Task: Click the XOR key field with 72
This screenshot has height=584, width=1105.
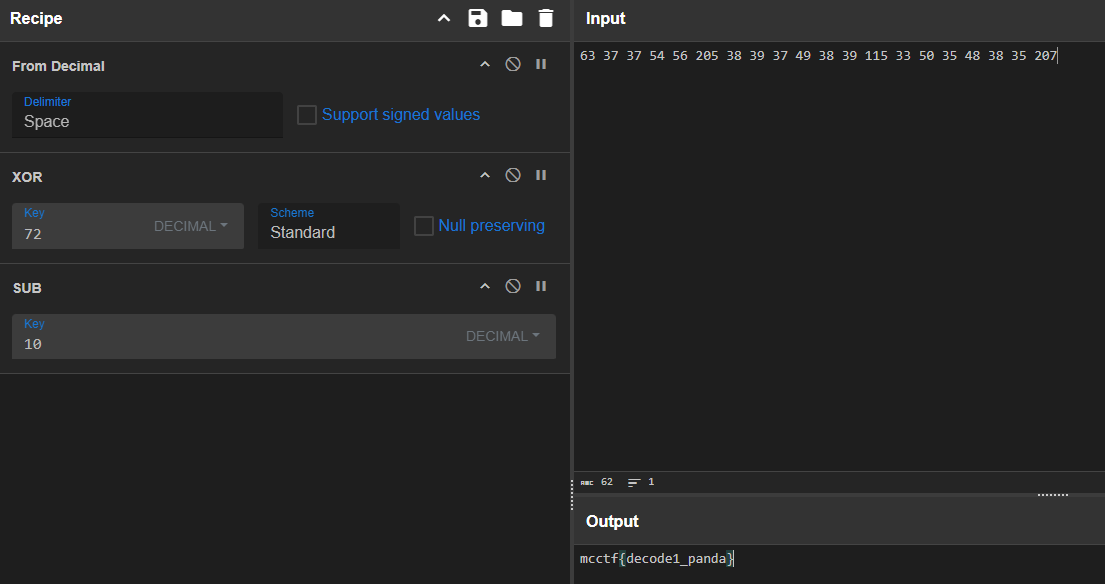Action: [x=80, y=234]
